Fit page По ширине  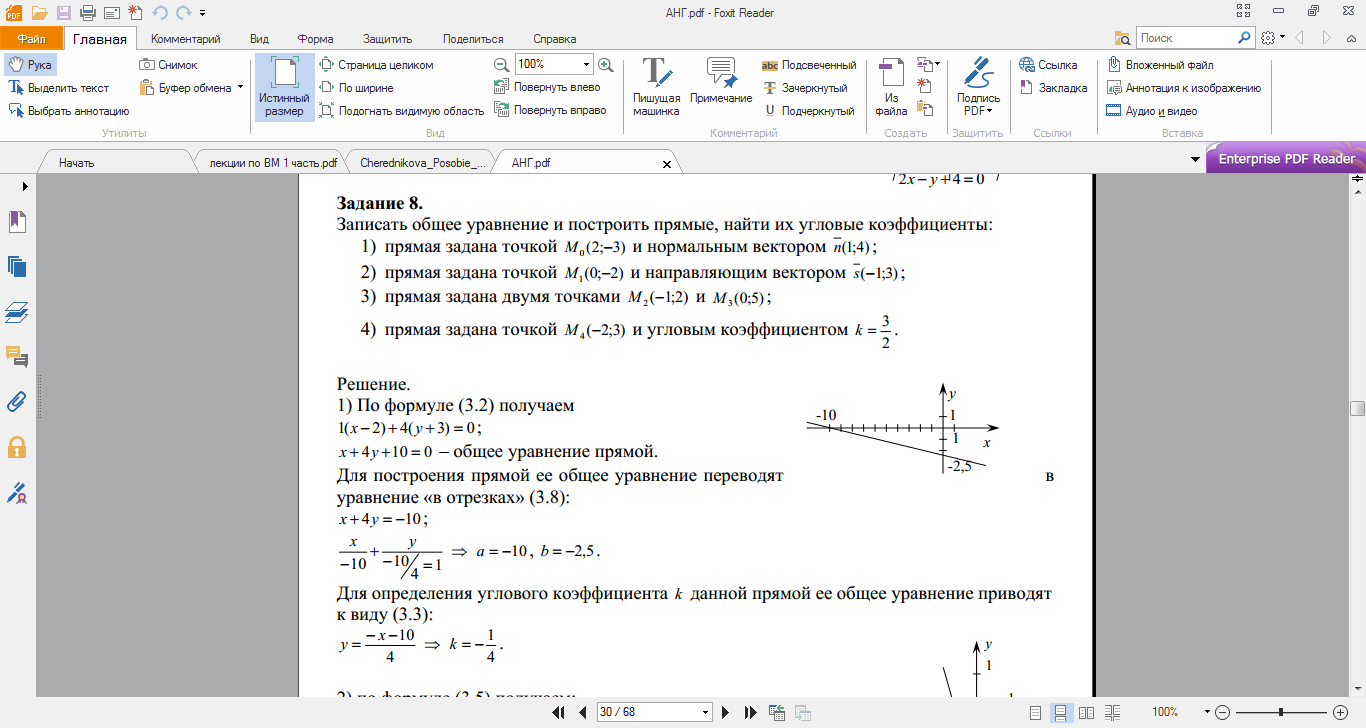(x=357, y=88)
